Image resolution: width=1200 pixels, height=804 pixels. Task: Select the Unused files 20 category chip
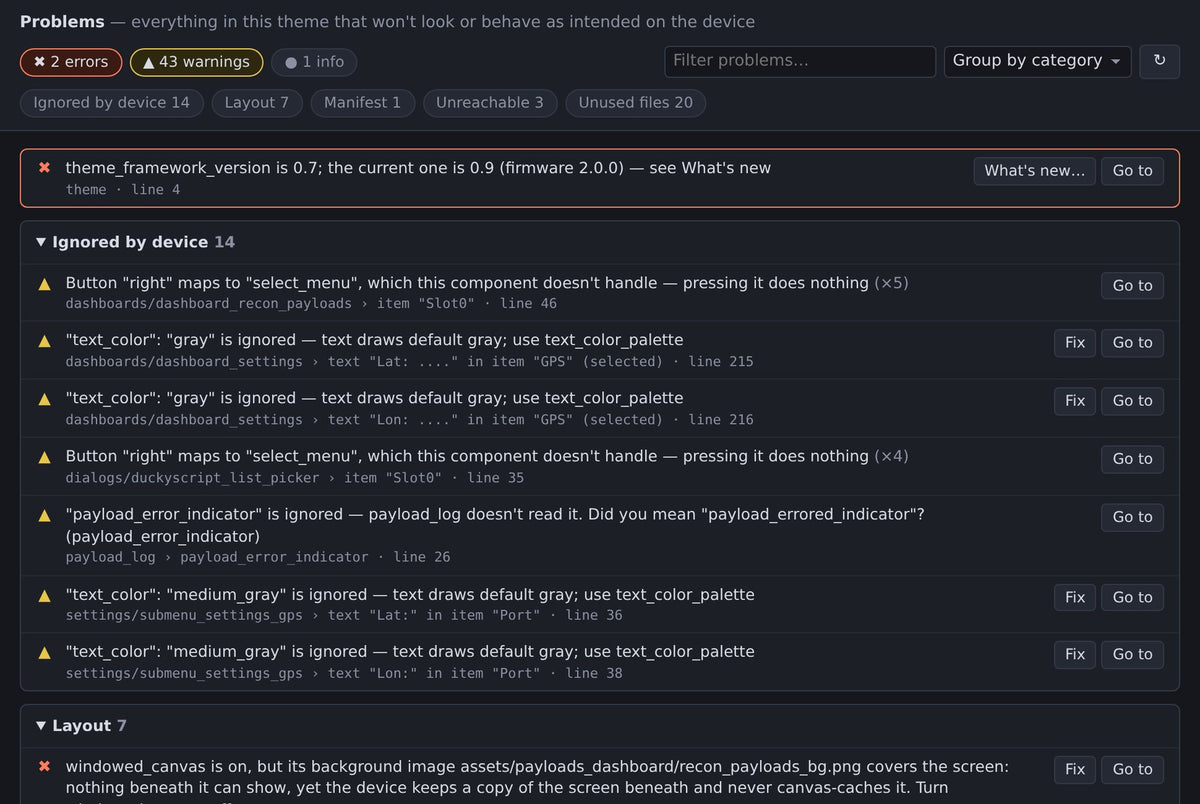635,103
